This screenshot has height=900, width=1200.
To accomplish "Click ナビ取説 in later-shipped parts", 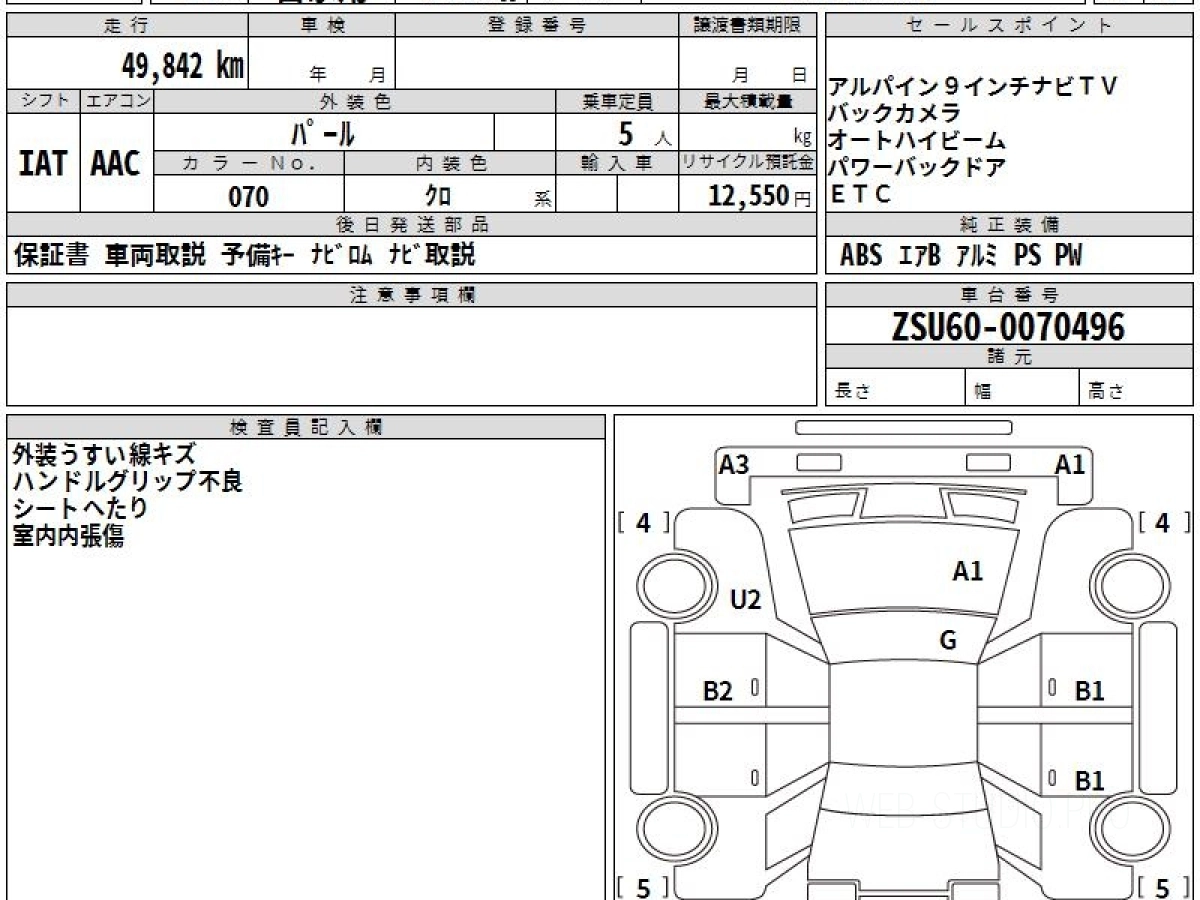I will pyautogui.click(x=432, y=255).
